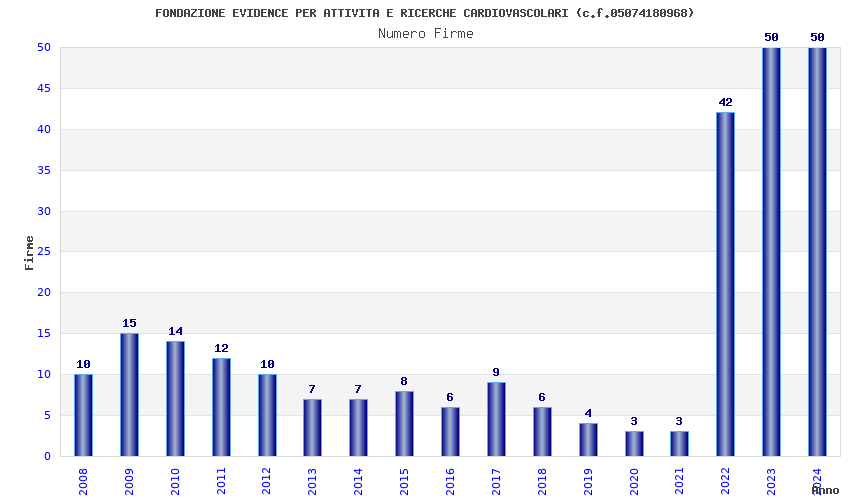This screenshot has height=500, width=850.
Task: Click the 2016 year label on x-axis
Action: (450, 482)
